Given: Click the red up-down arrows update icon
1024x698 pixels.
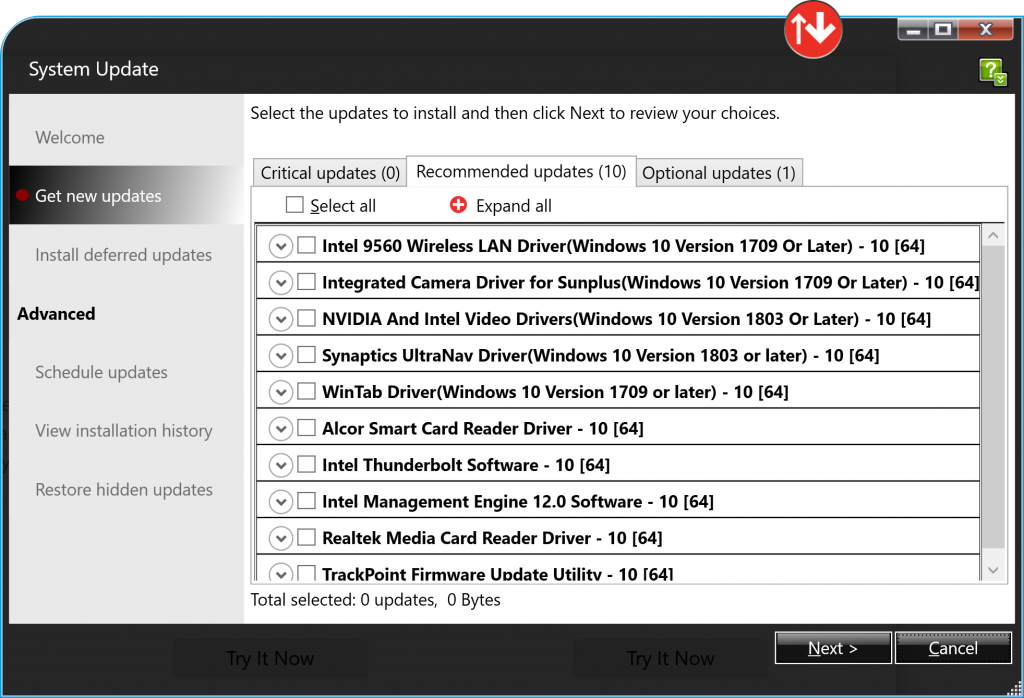Looking at the screenshot, I should pos(813,29).
